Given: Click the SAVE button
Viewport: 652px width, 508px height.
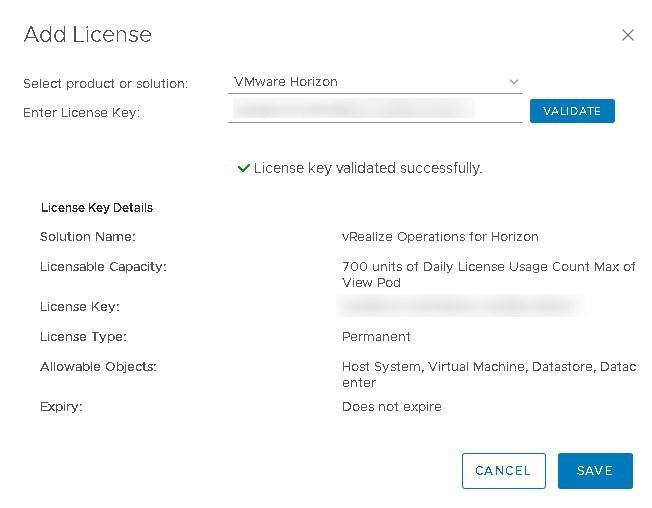Looking at the screenshot, I should (595, 471).
